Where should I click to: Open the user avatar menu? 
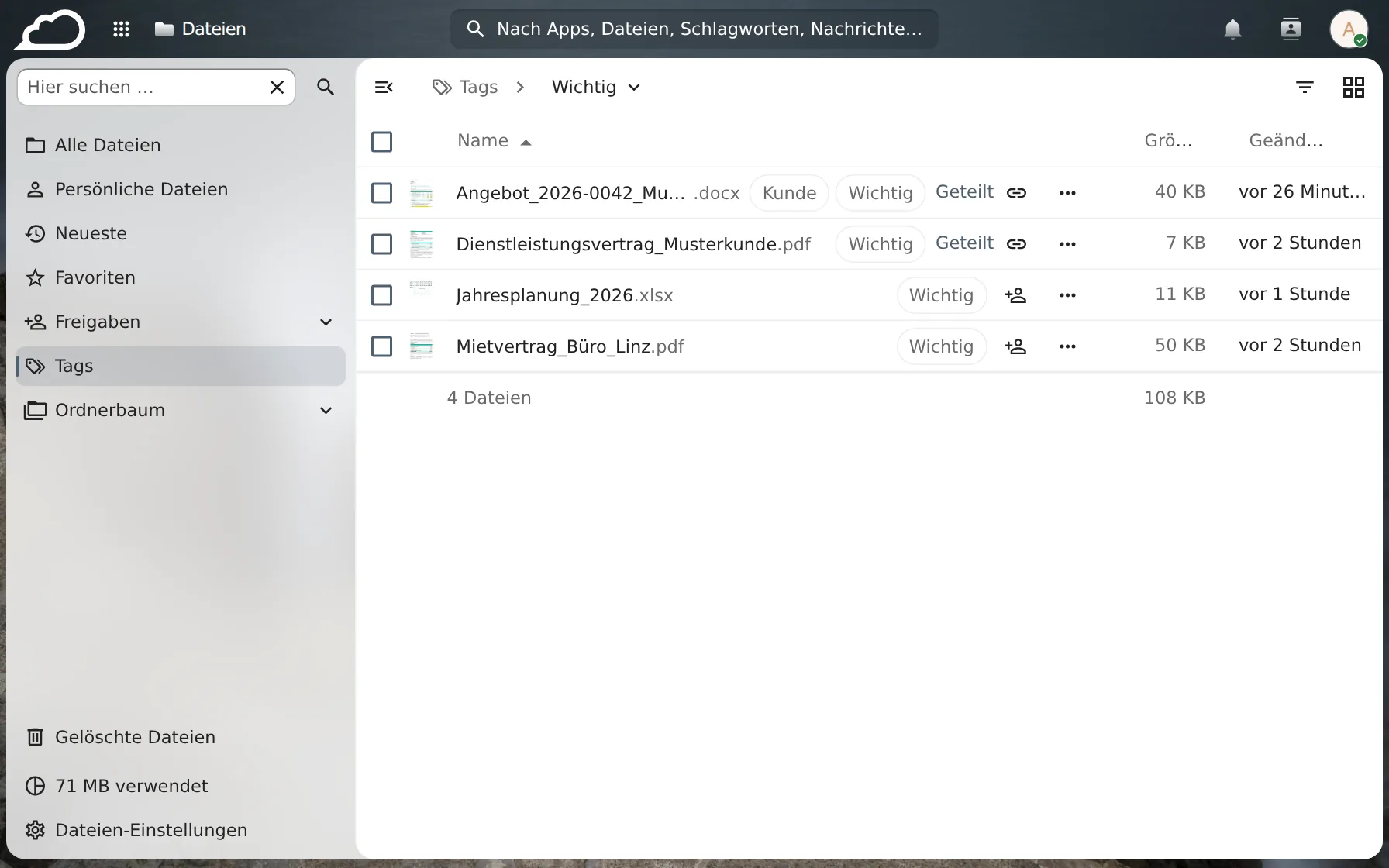[1349, 29]
